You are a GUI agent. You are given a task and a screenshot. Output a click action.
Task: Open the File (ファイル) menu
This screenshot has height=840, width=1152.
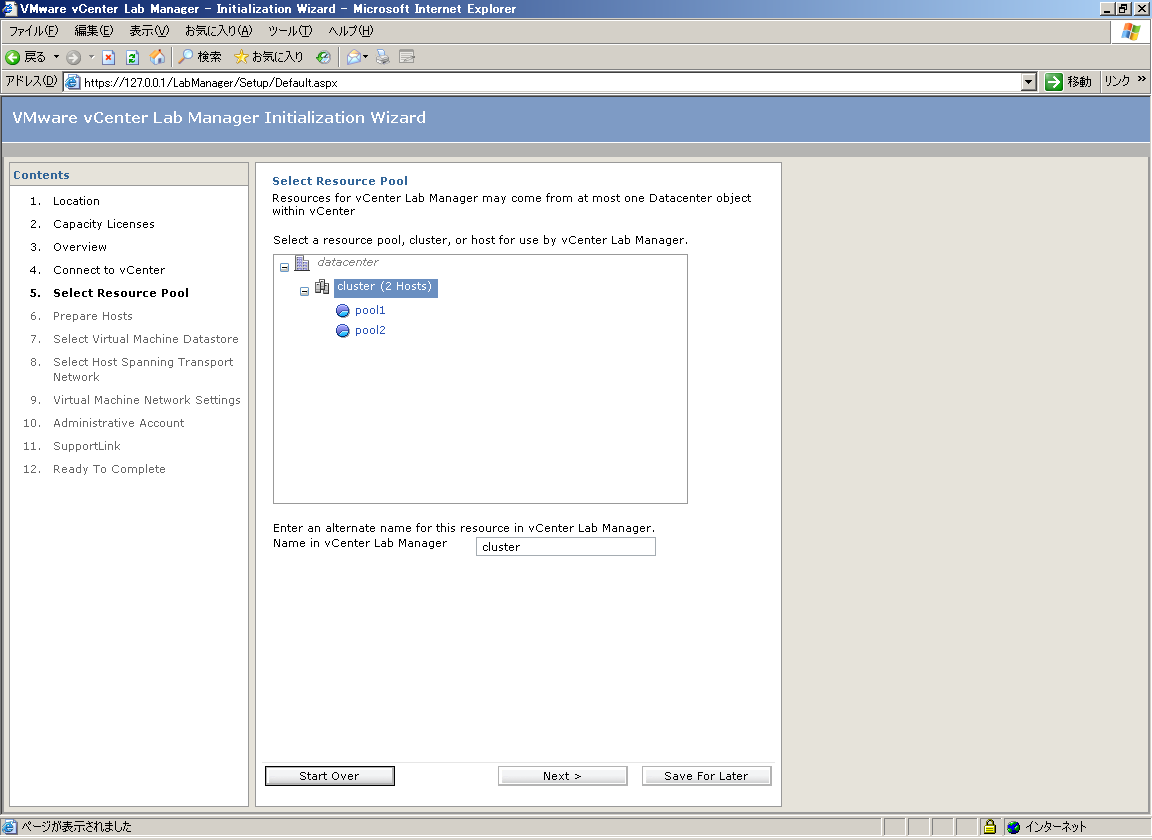(x=33, y=31)
